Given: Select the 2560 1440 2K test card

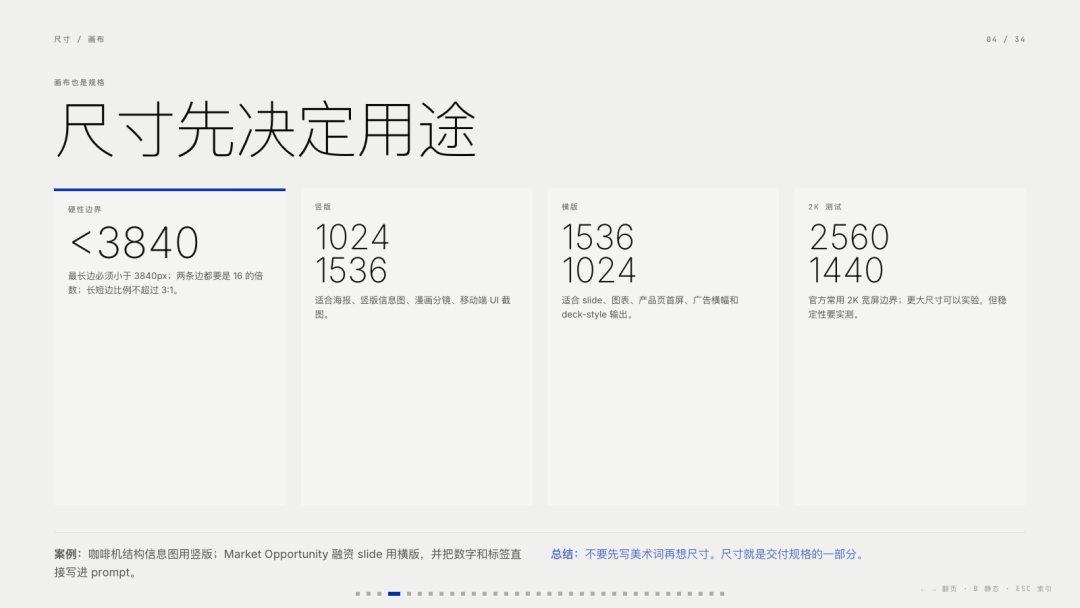Looking at the screenshot, I should (x=910, y=347).
